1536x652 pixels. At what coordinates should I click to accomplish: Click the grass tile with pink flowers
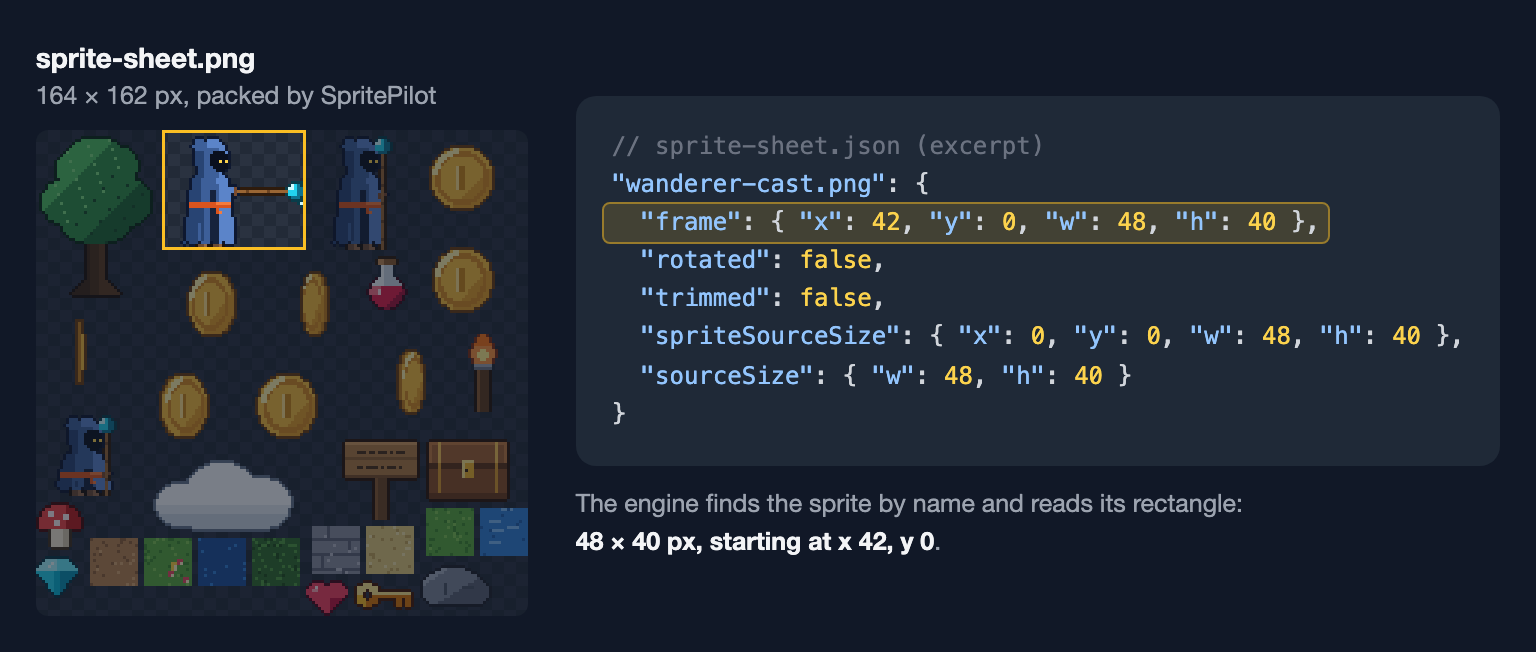click(x=168, y=562)
